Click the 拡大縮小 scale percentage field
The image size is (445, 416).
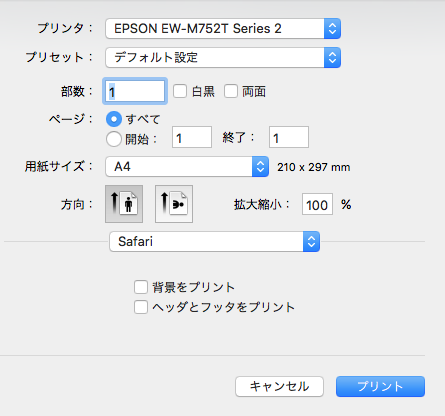[x=317, y=204]
